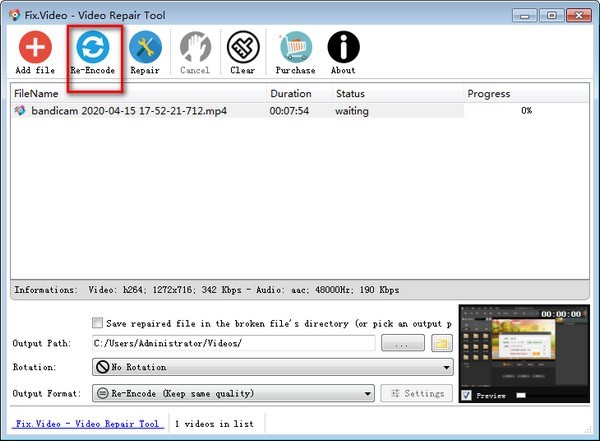Minimize the Fix.Video window
Viewport: 600px width, 441px height.
(525, 16)
